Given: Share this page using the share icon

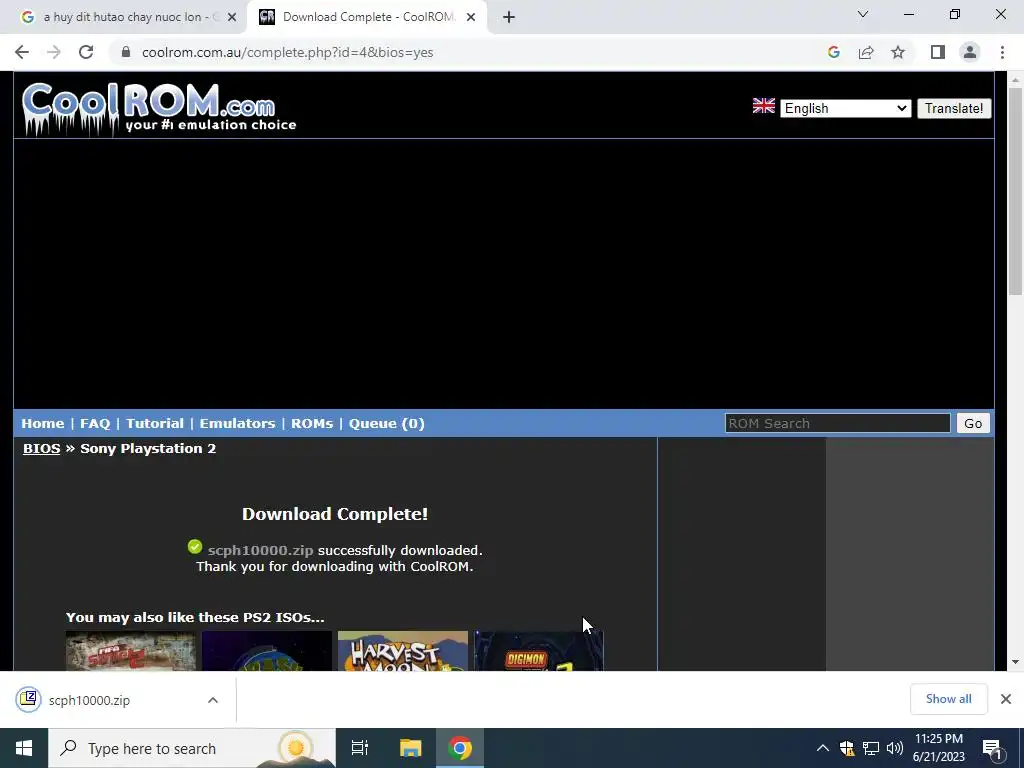Looking at the screenshot, I should point(866,52).
